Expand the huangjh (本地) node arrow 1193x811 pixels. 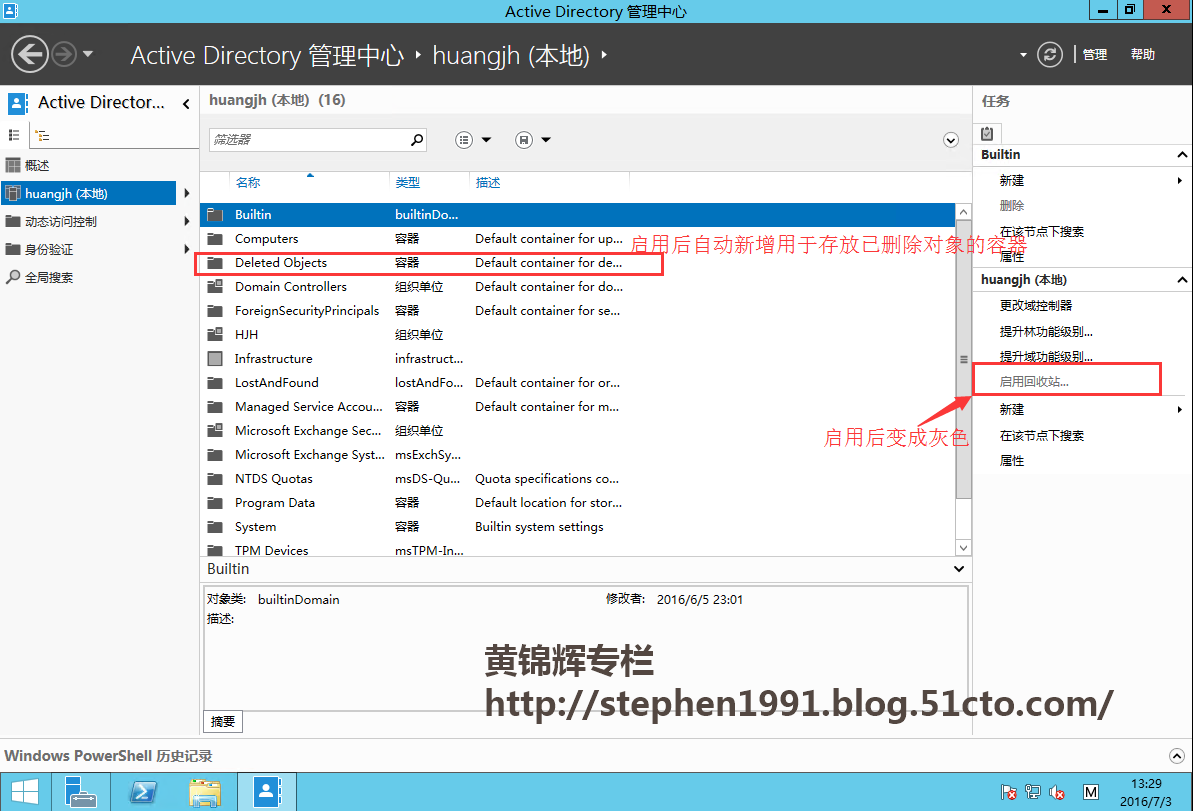pyautogui.click(x=186, y=193)
